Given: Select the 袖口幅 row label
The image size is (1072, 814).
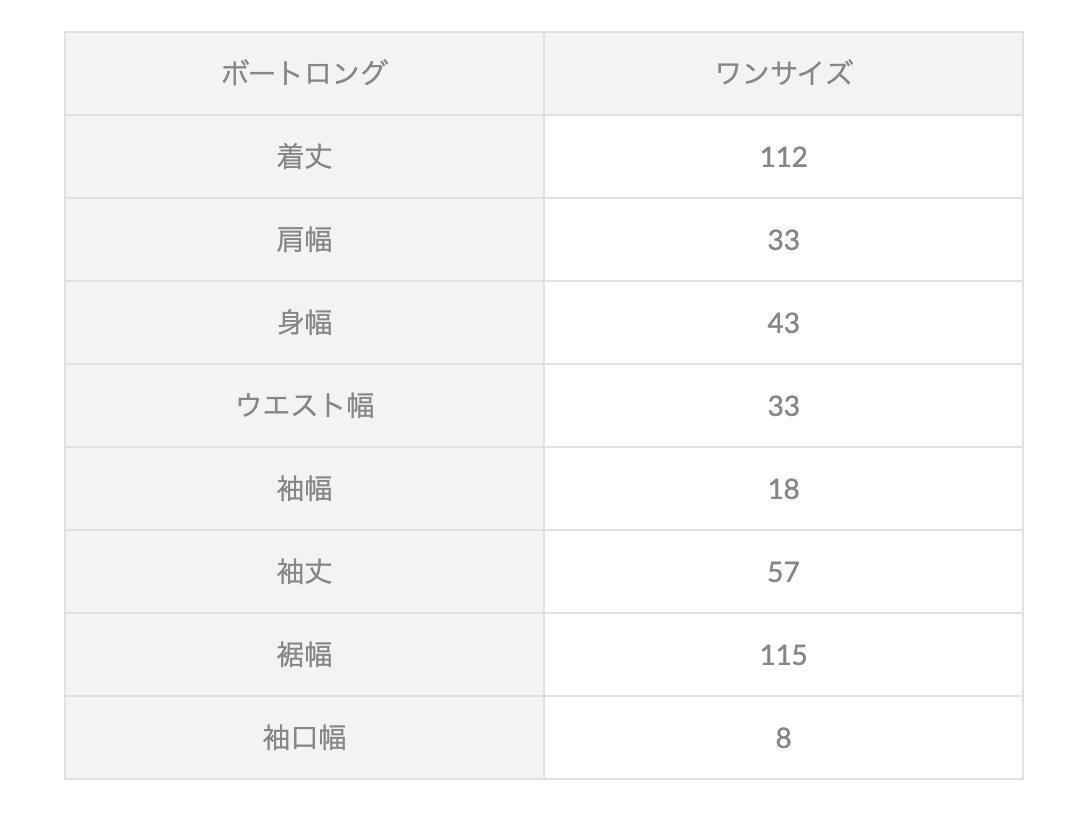Looking at the screenshot, I should [304, 738].
